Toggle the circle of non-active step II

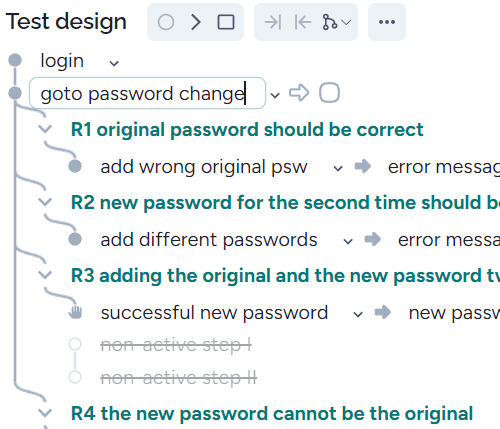point(75,377)
